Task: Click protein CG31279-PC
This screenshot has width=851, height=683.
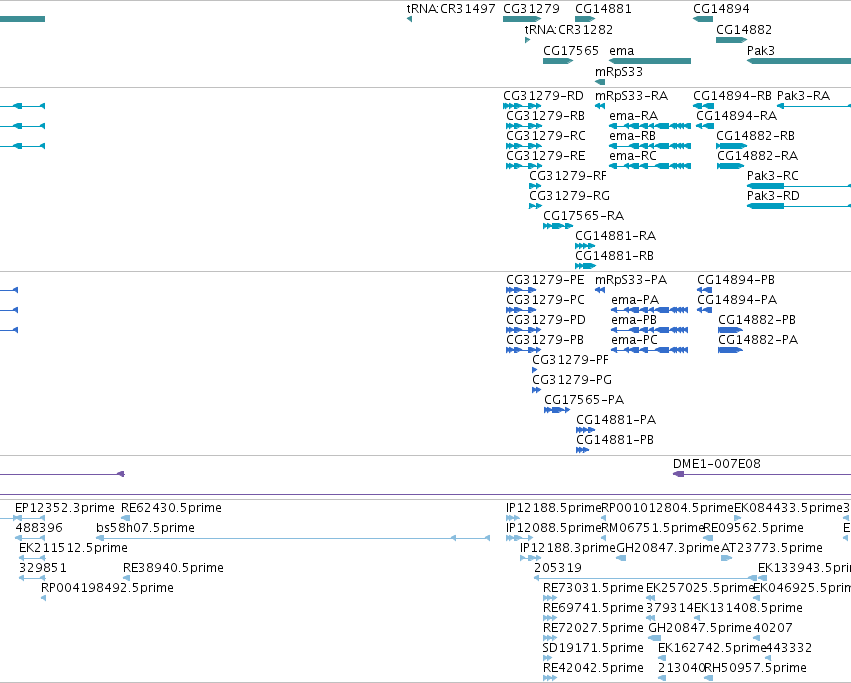Action: [521, 310]
